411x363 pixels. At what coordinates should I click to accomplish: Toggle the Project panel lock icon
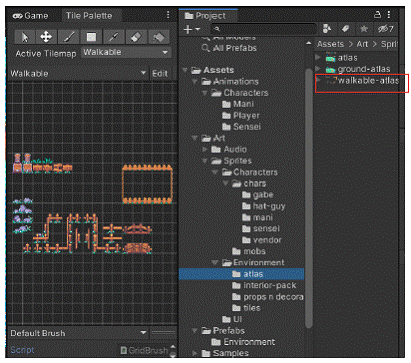coord(377,14)
